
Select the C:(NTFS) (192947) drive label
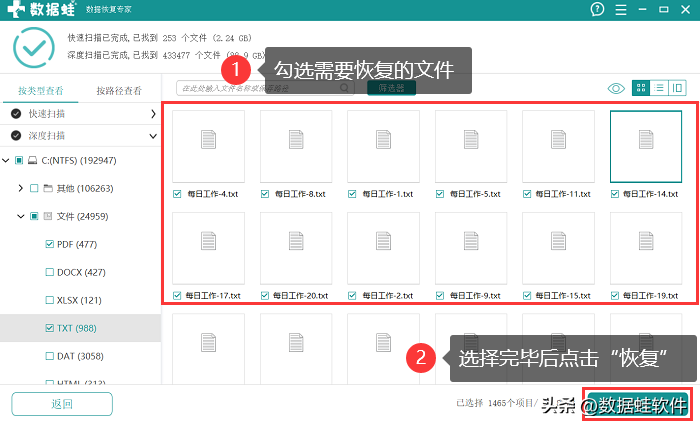coord(79,160)
